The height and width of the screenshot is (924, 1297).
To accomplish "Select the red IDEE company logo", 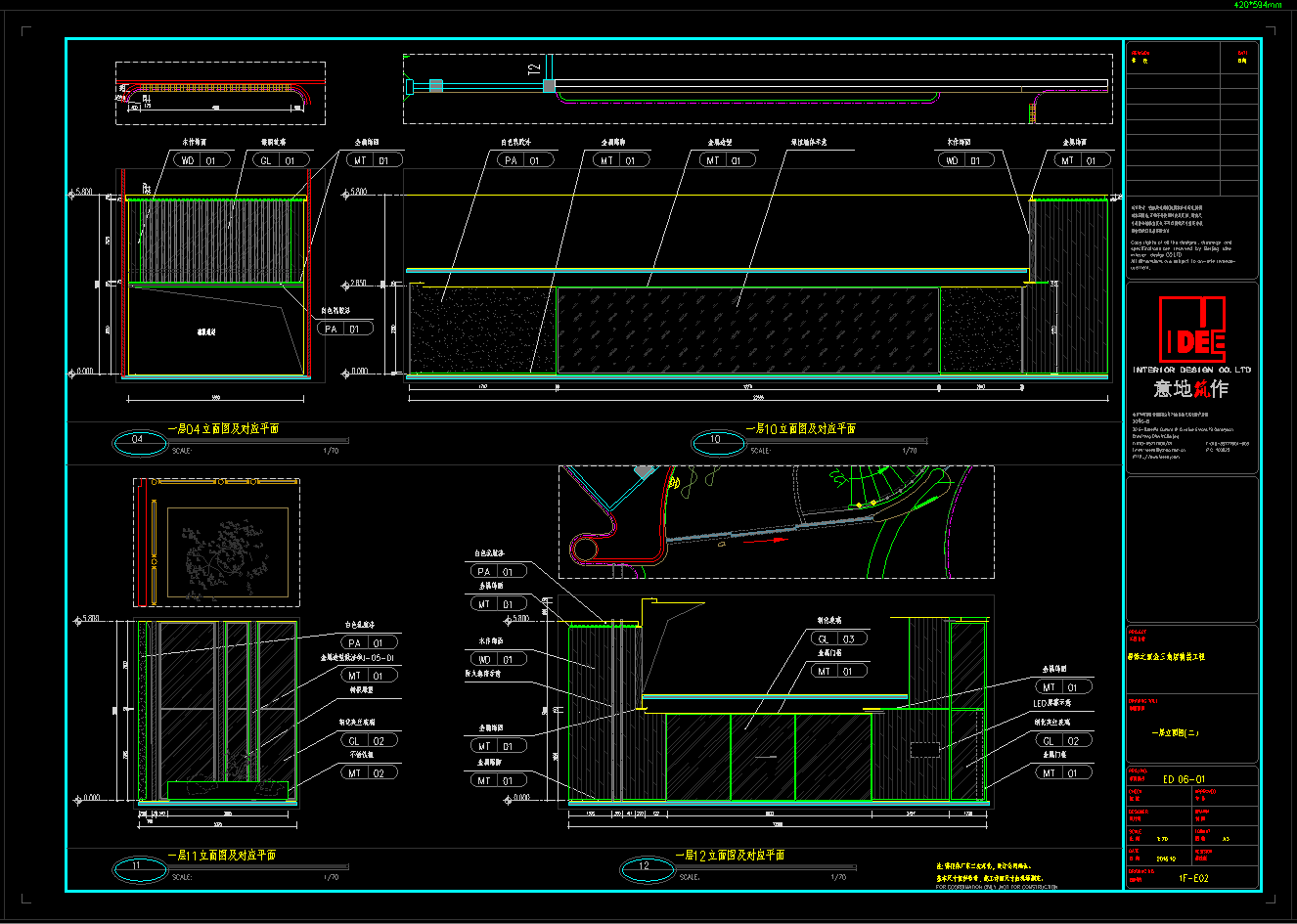I will point(1192,330).
